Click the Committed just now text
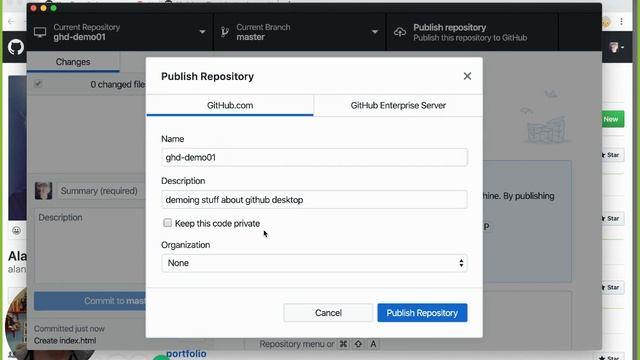Viewport: 640px width, 360px height. click(x=69, y=329)
